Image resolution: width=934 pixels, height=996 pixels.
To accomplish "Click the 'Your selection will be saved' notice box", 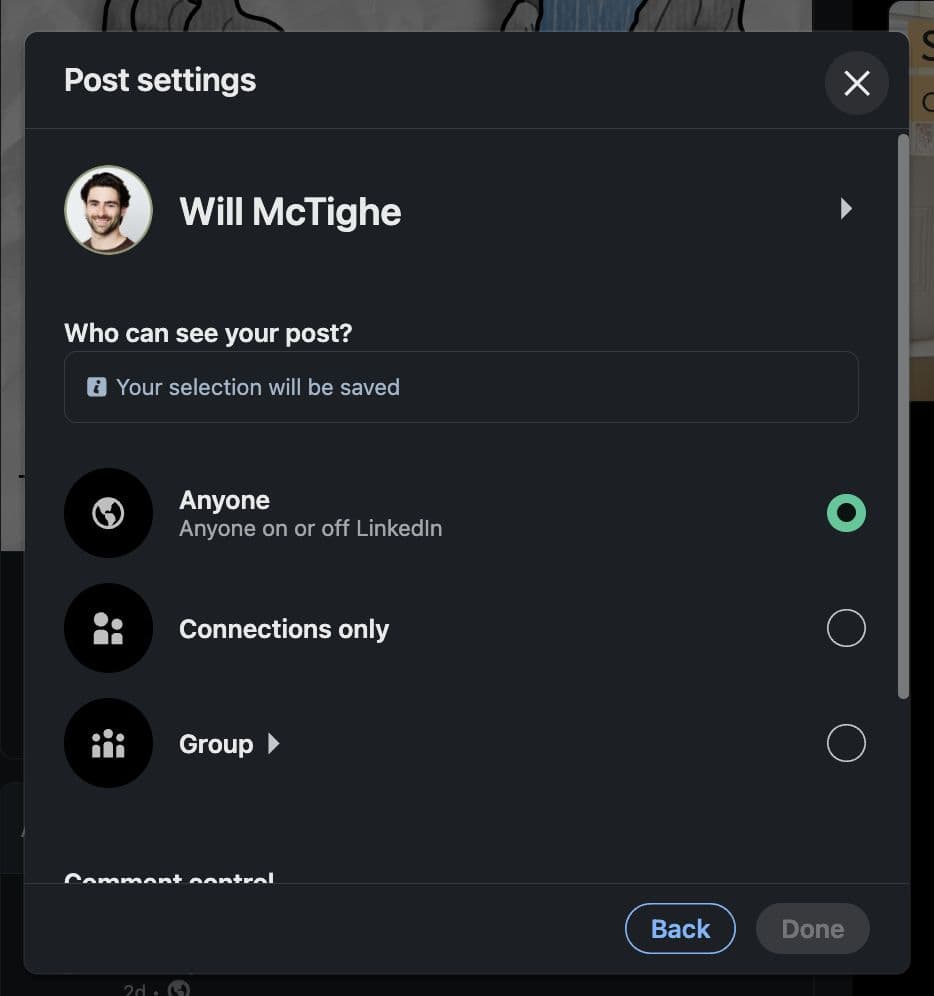I will (460, 387).
